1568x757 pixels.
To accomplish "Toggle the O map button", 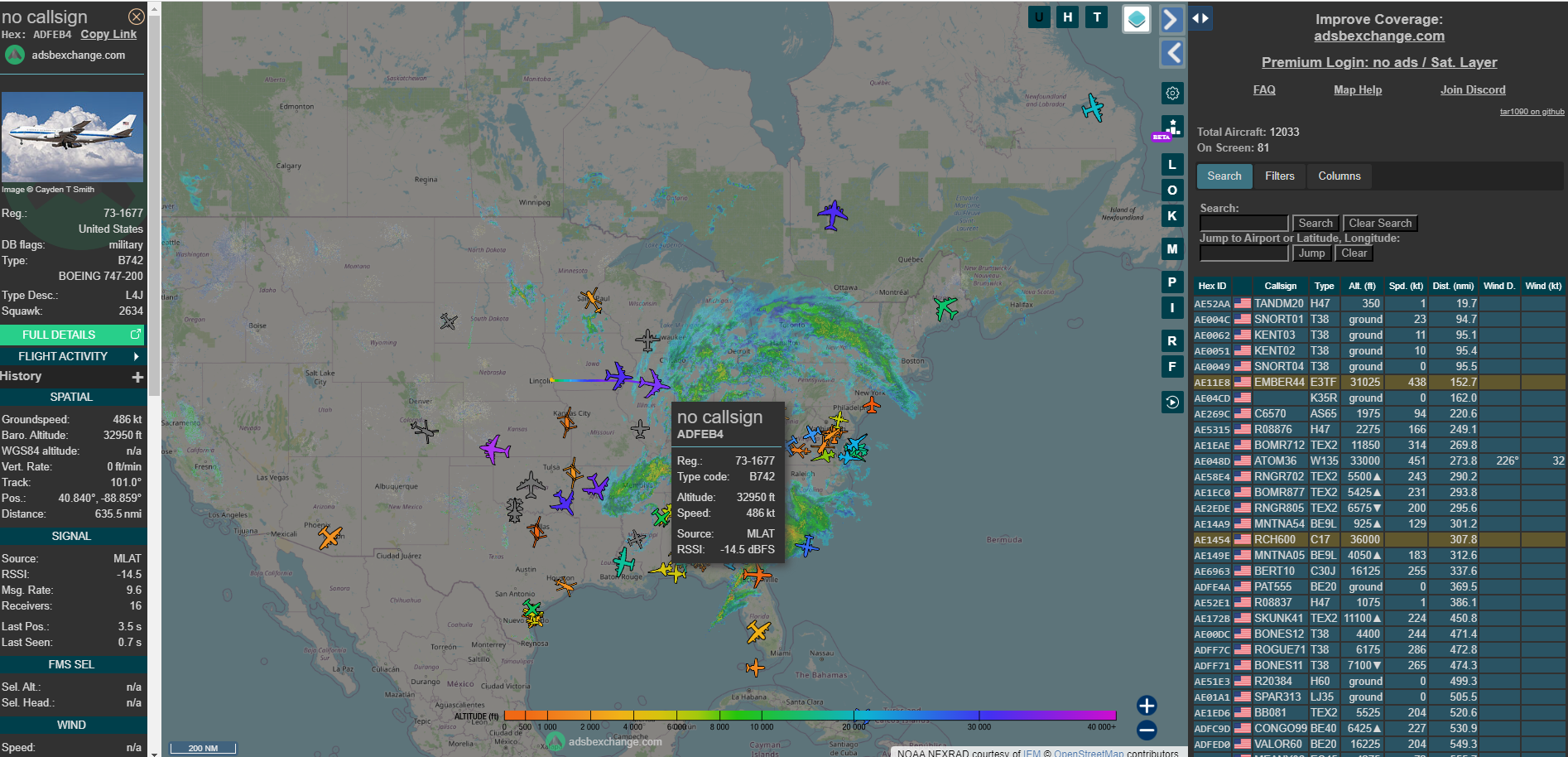I will 1172,190.
